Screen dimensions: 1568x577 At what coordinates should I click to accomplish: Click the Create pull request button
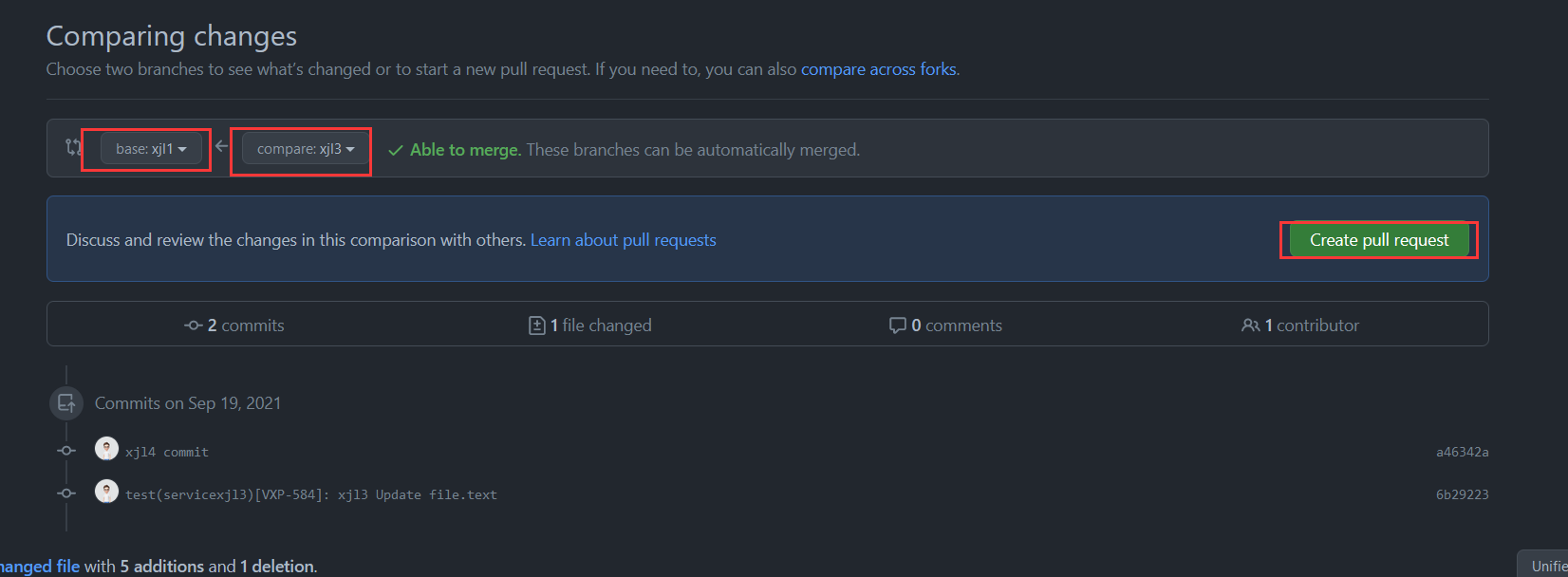[x=1378, y=240]
